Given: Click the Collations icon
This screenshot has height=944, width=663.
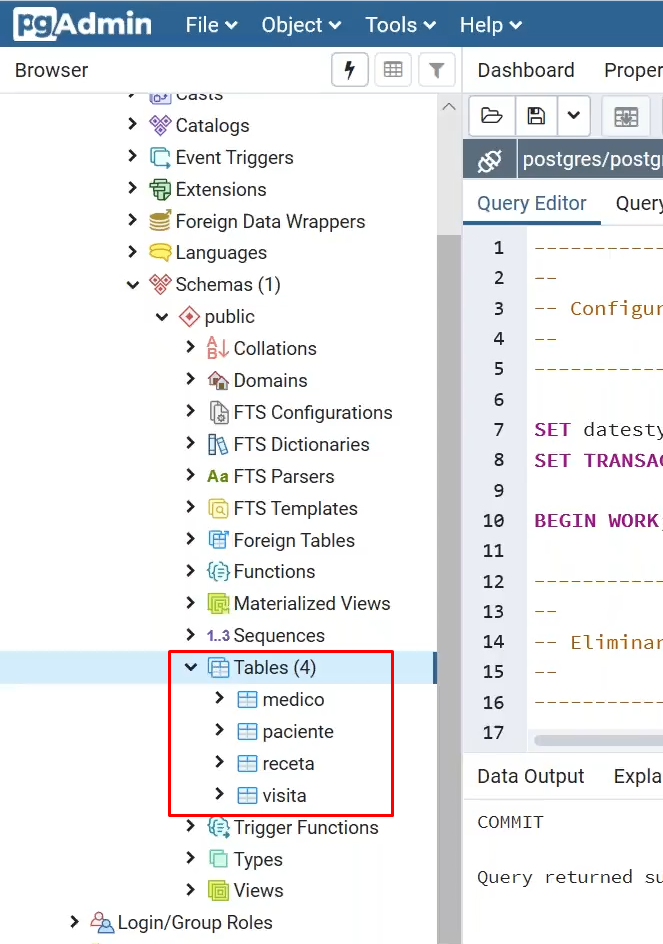Looking at the screenshot, I should tap(218, 348).
